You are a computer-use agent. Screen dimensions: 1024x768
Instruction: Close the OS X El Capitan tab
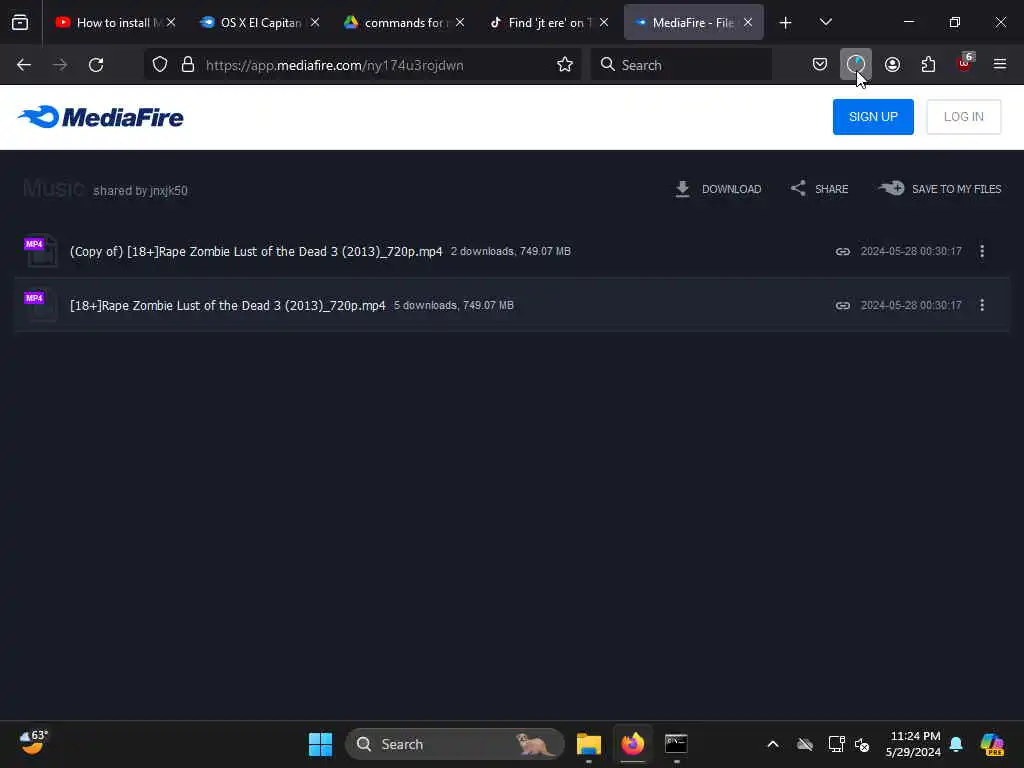(x=315, y=22)
